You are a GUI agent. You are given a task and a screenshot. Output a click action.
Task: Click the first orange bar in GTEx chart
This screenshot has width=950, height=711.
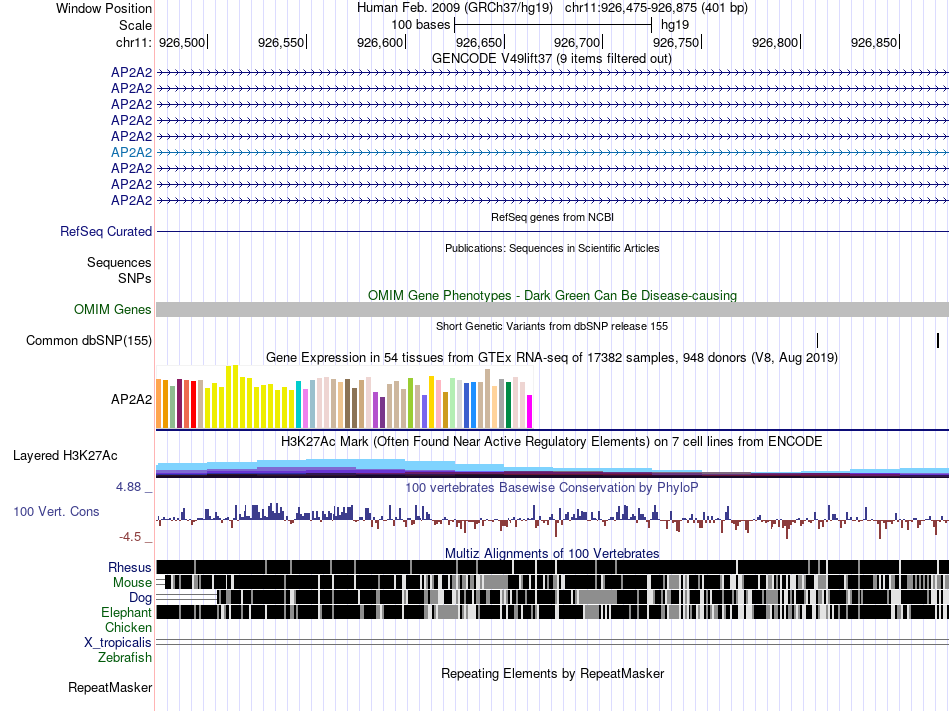tap(159, 404)
